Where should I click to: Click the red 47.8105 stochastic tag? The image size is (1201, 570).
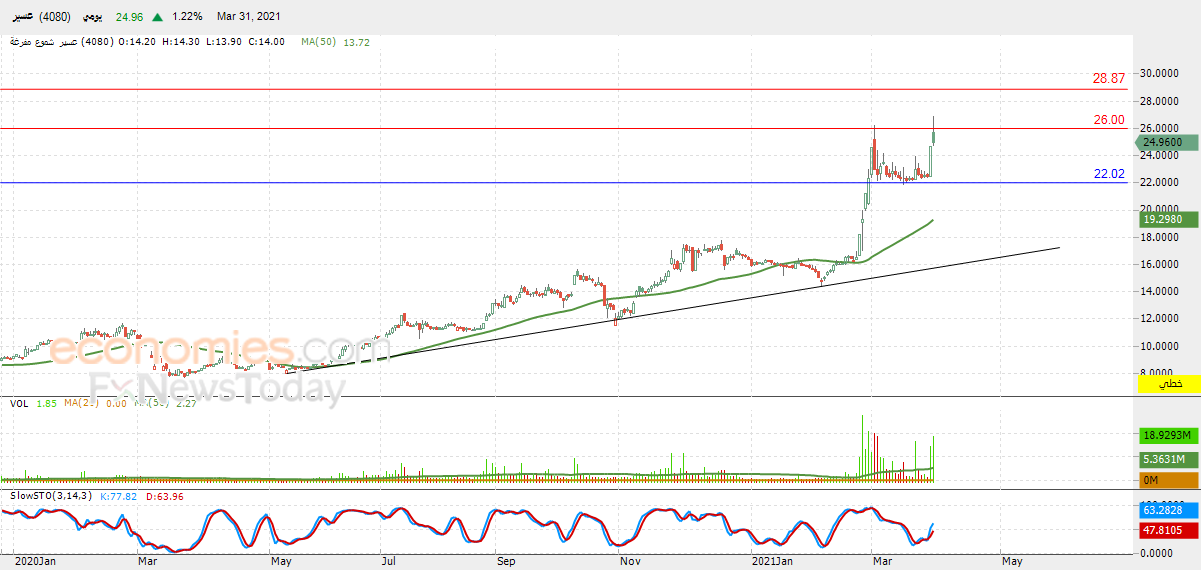[1166, 531]
